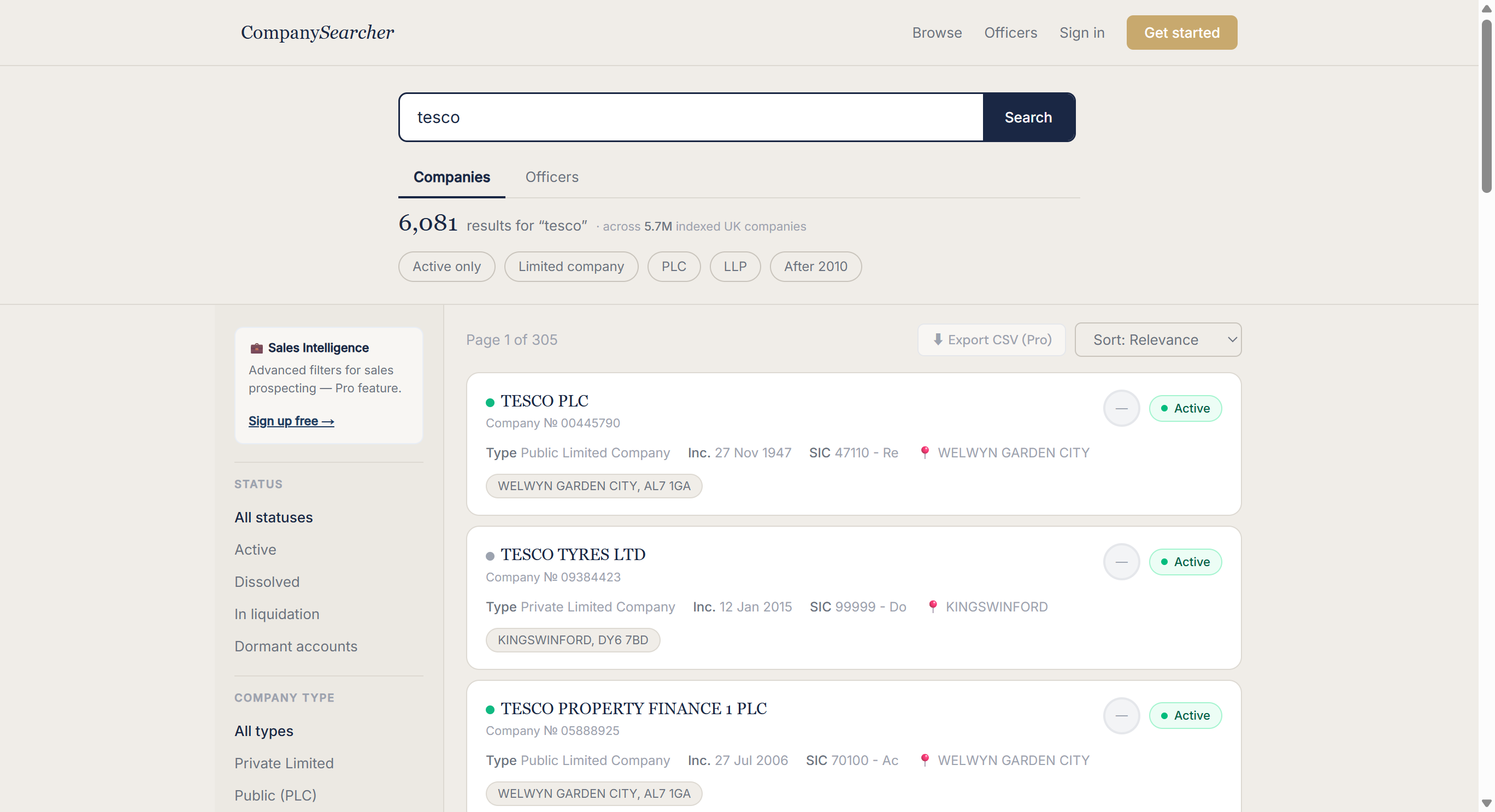Click the round dash button on TESCO PROPERTY FINANCE 1 PLC
The image size is (1495, 812).
[1121, 716]
